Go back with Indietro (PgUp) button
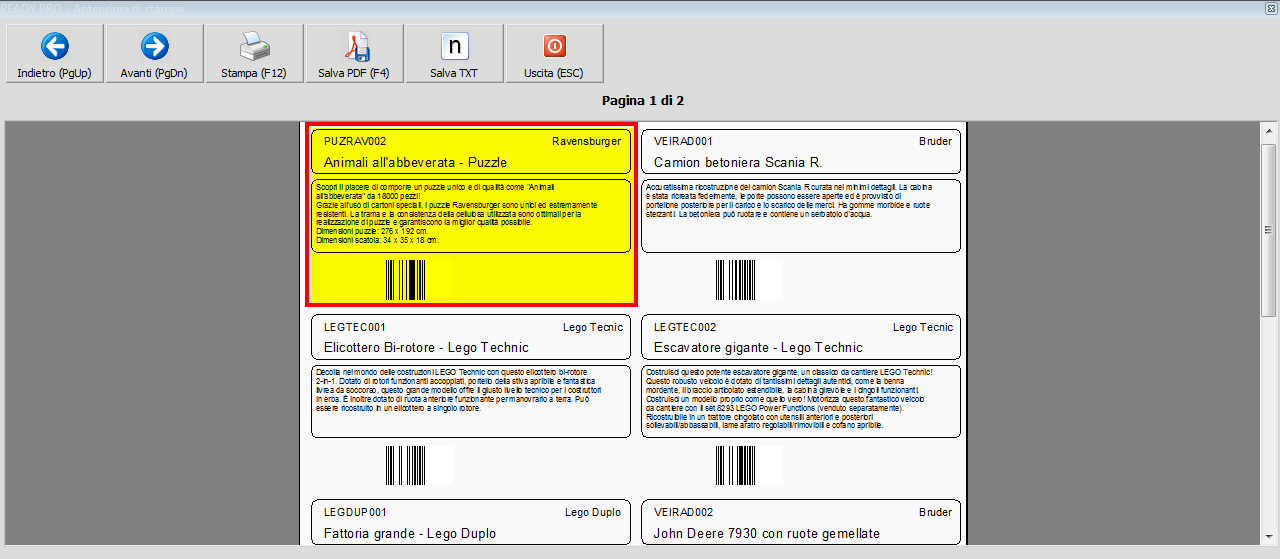 54,54
